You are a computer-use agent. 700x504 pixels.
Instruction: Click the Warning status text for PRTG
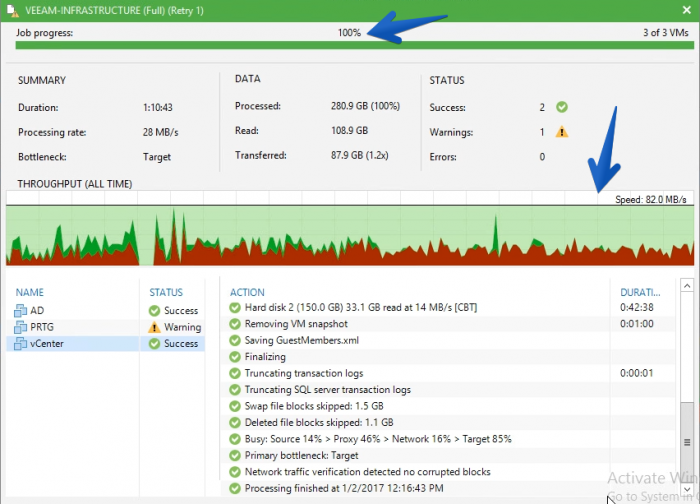pyautogui.click(x=183, y=327)
